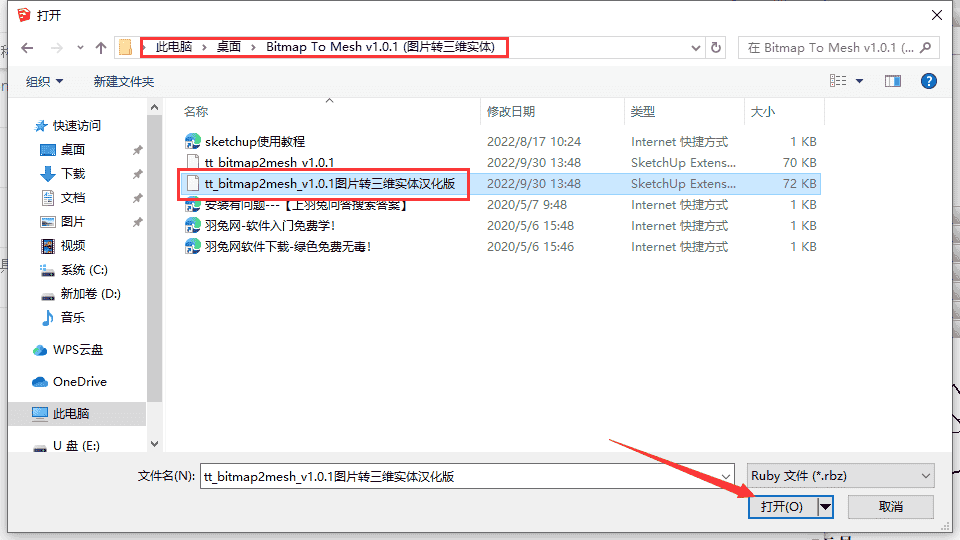Expand the address bar history dropdown

[x=696, y=48]
